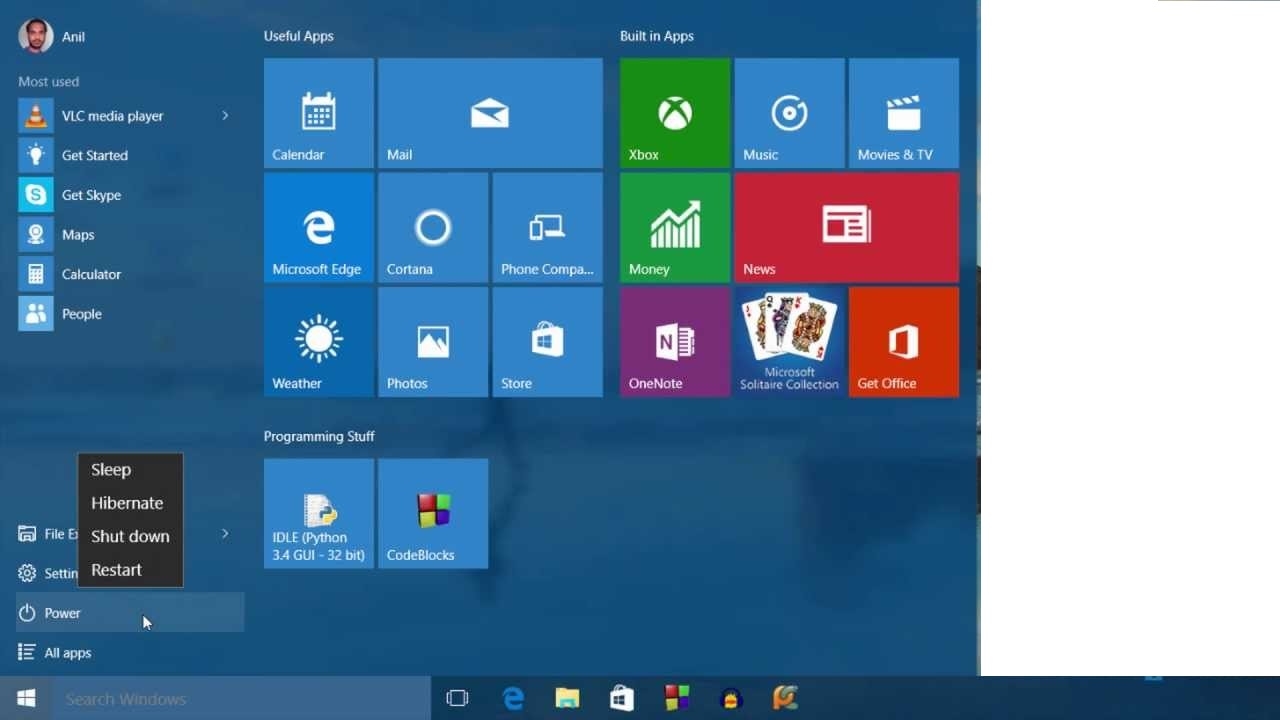Start Cortana from its tile
1280x720 pixels.
tap(432, 227)
